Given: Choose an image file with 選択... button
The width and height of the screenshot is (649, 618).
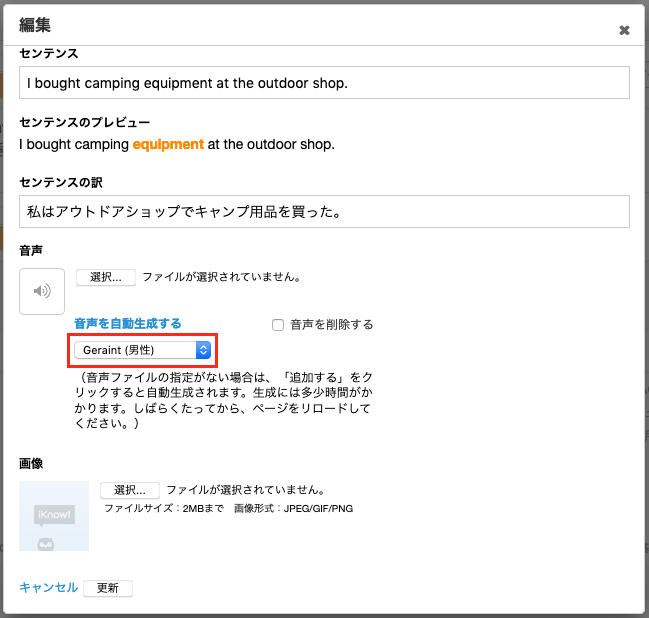Looking at the screenshot, I should click(x=130, y=490).
